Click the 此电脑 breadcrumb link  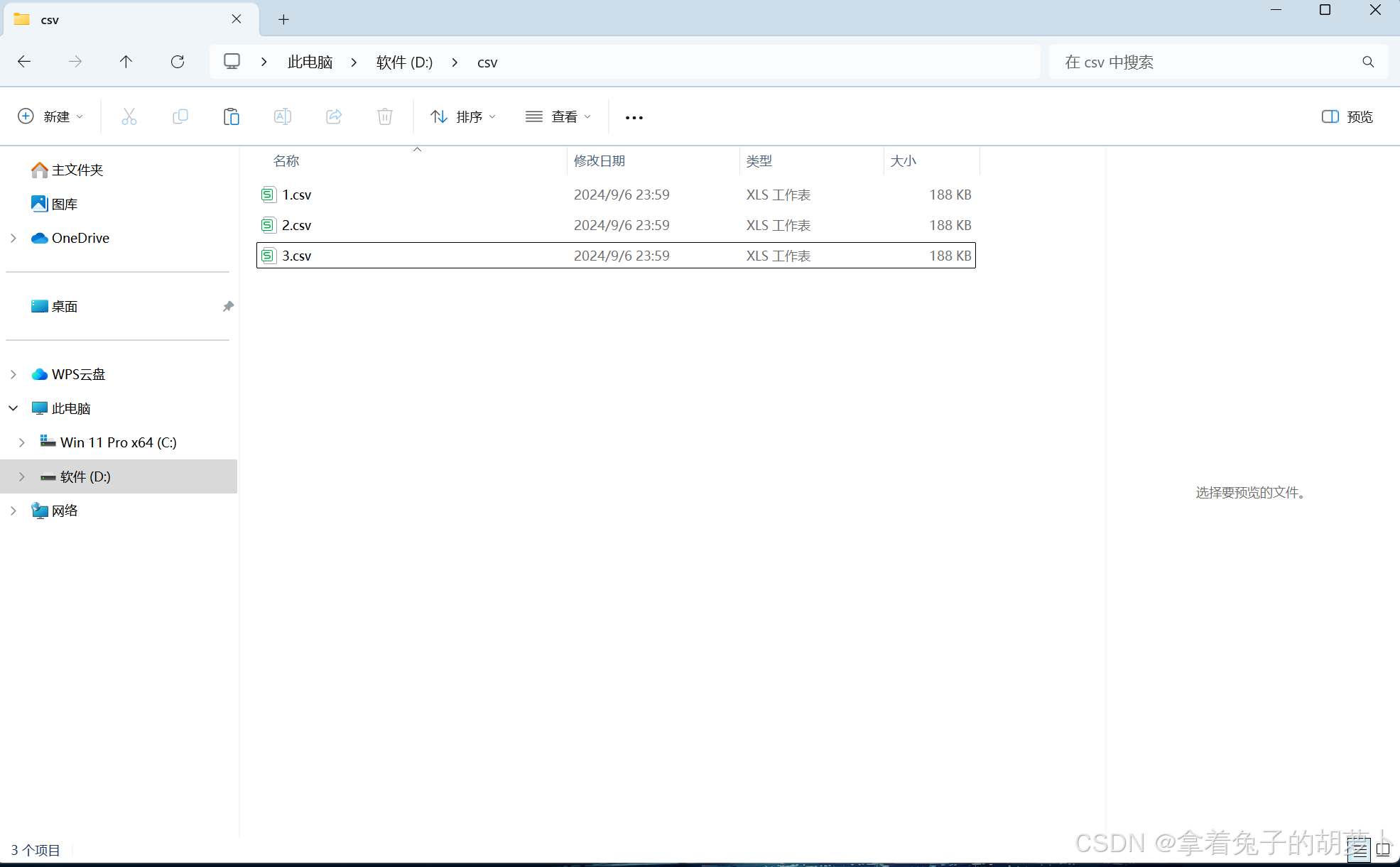[310, 62]
